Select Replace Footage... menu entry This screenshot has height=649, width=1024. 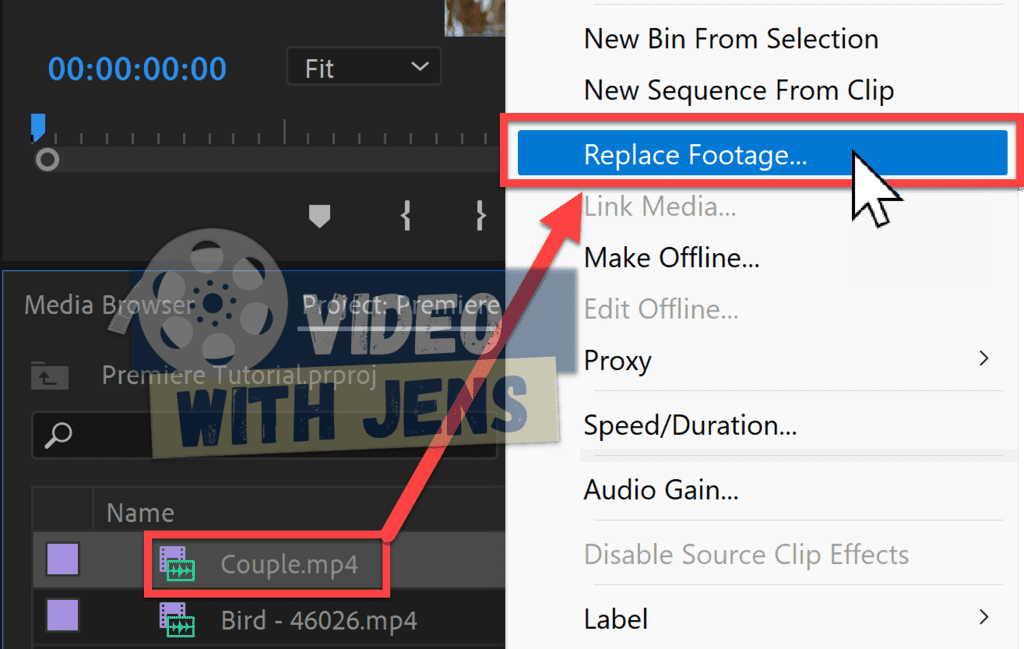[762, 153]
